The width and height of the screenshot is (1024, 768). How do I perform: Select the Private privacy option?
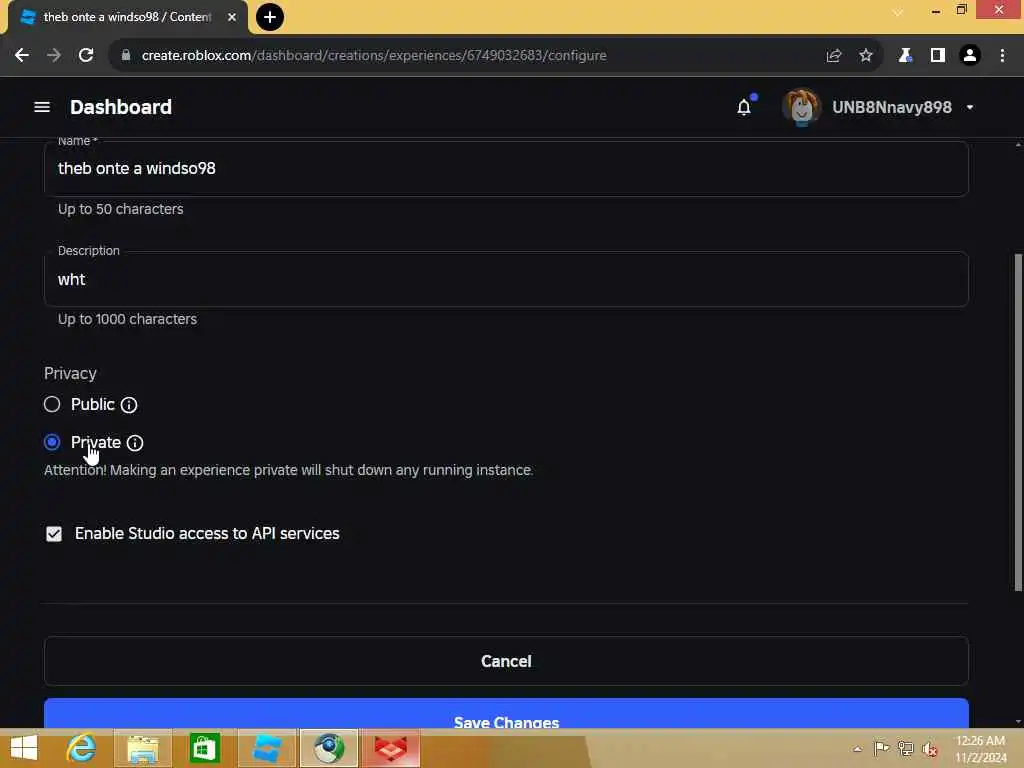click(52, 443)
